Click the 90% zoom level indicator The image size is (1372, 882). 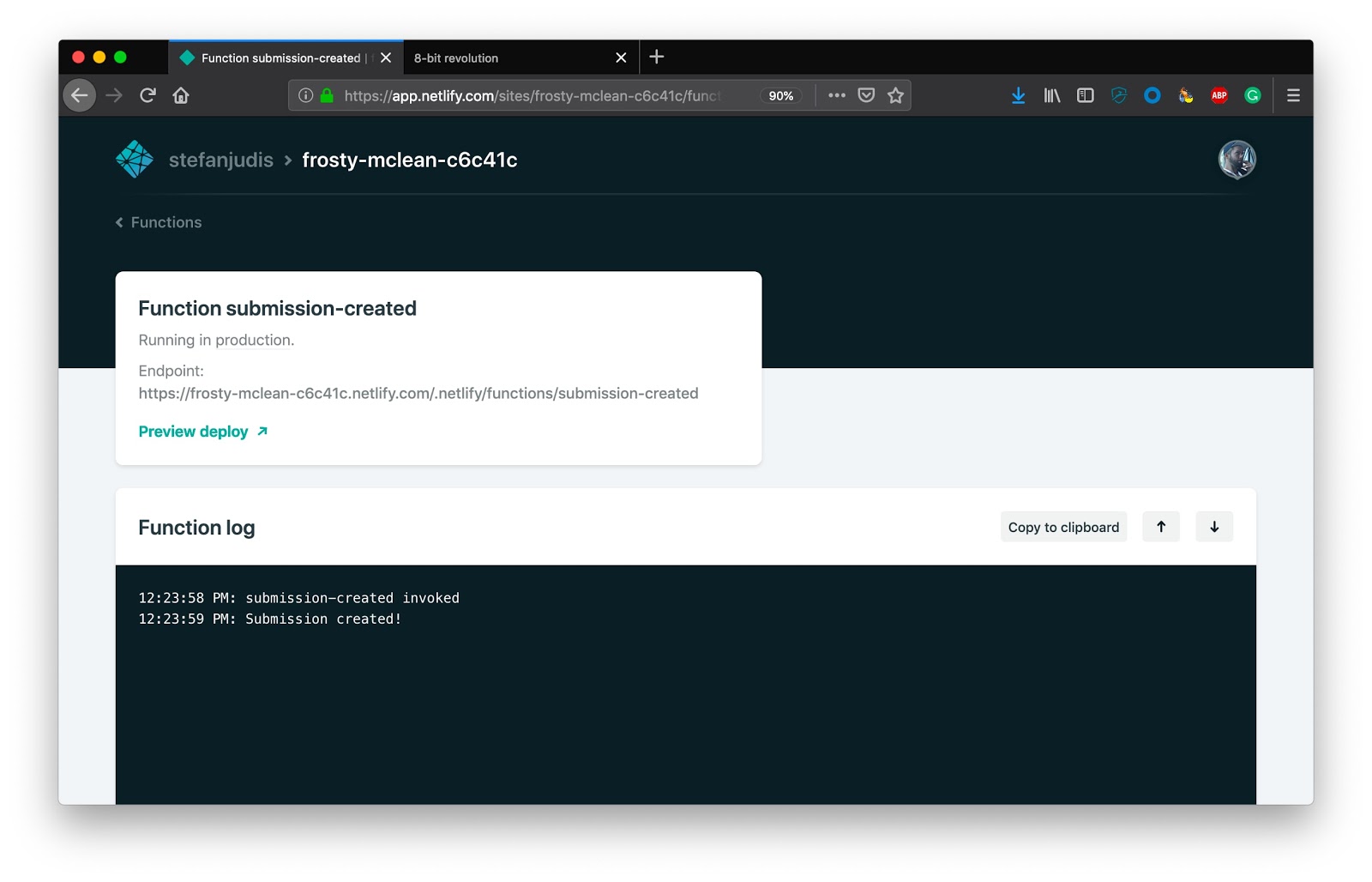pos(780,95)
